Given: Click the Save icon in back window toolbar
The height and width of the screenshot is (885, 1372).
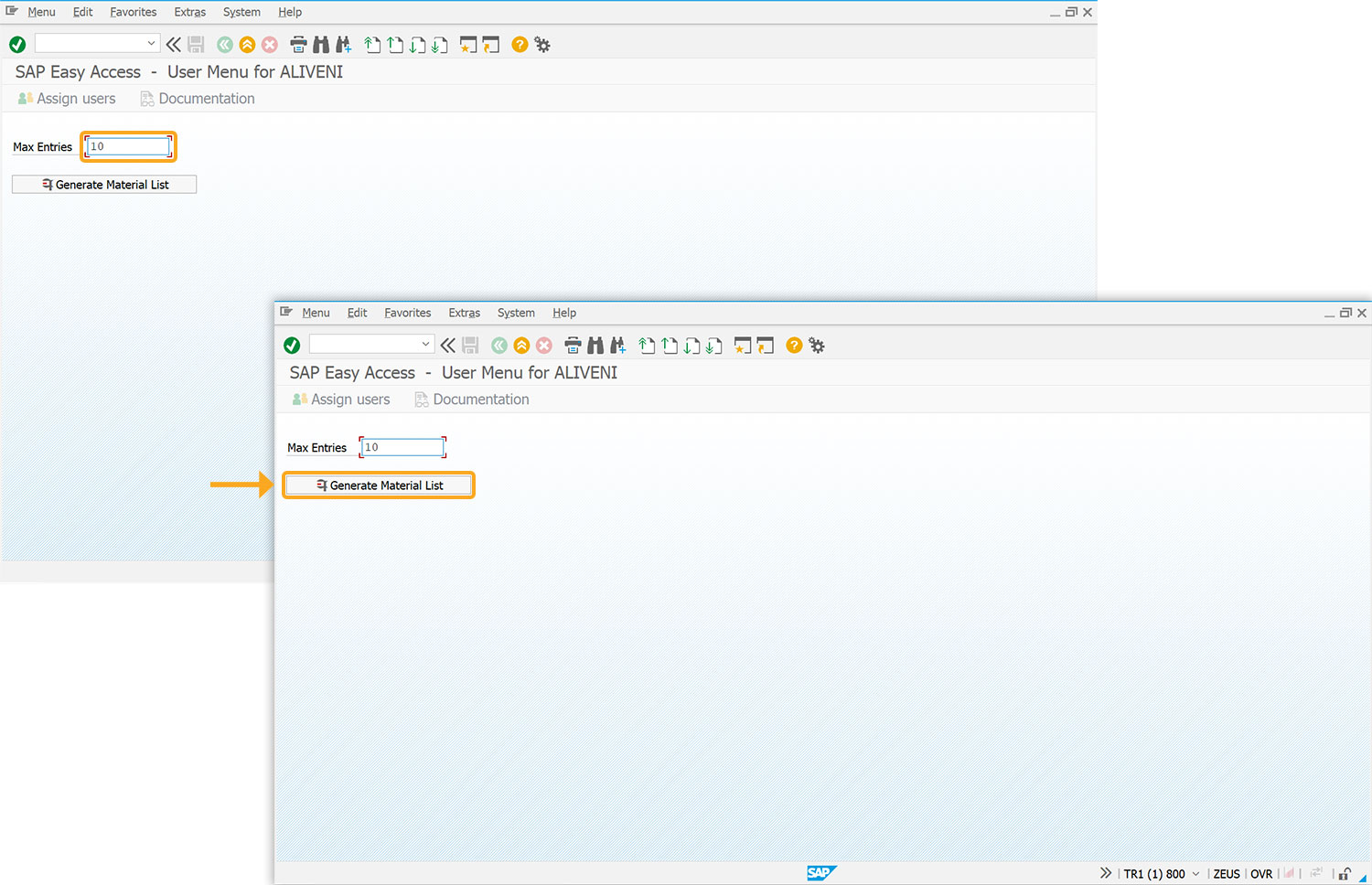Looking at the screenshot, I should (x=196, y=45).
